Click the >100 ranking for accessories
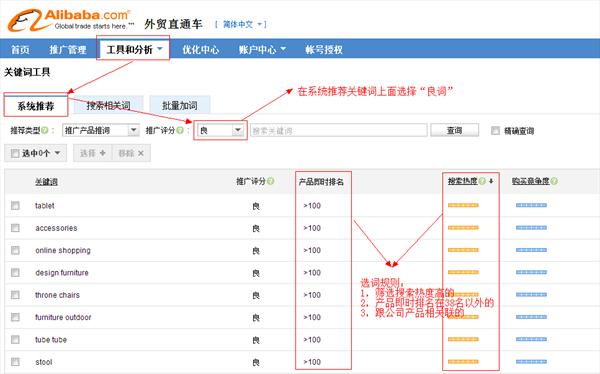Viewport: 600px width, 374px height. click(x=312, y=228)
